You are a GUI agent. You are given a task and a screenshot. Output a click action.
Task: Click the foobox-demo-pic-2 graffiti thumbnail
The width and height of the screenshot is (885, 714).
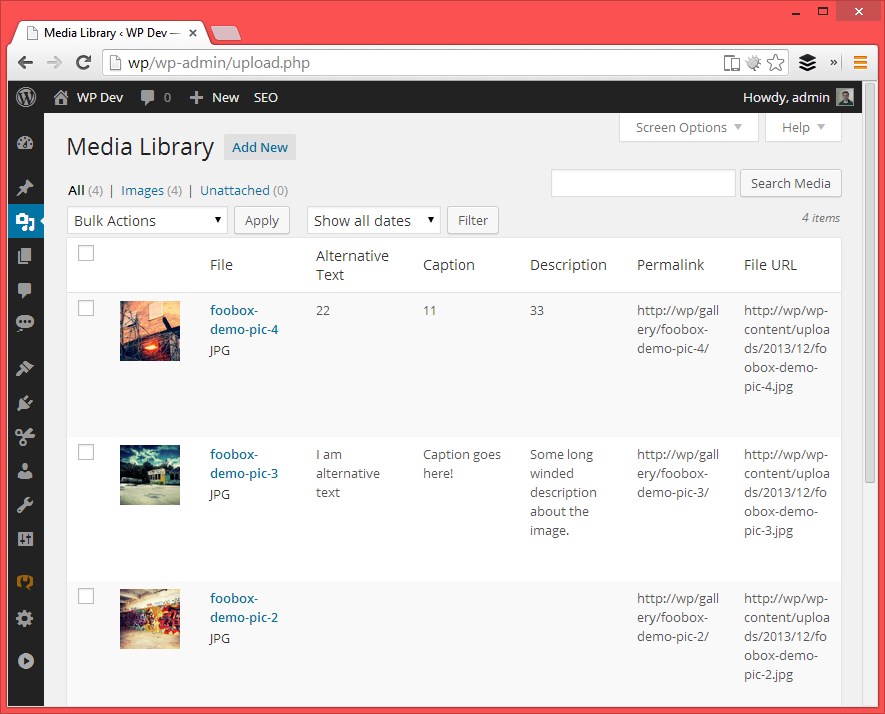tap(150, 619)
